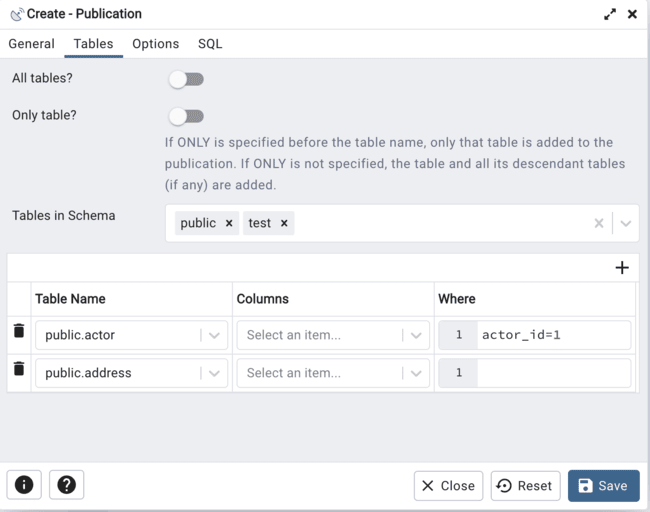The width and height of the screenshot is (650, 512).
Task: Clear all selected schemas
Action: (x=599, y=223)
